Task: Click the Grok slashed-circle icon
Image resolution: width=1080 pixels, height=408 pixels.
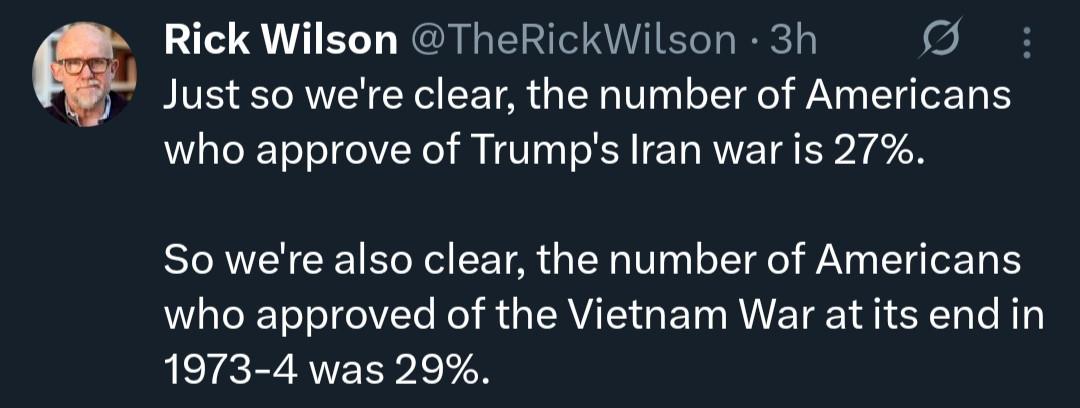Action: pos(938,42)
